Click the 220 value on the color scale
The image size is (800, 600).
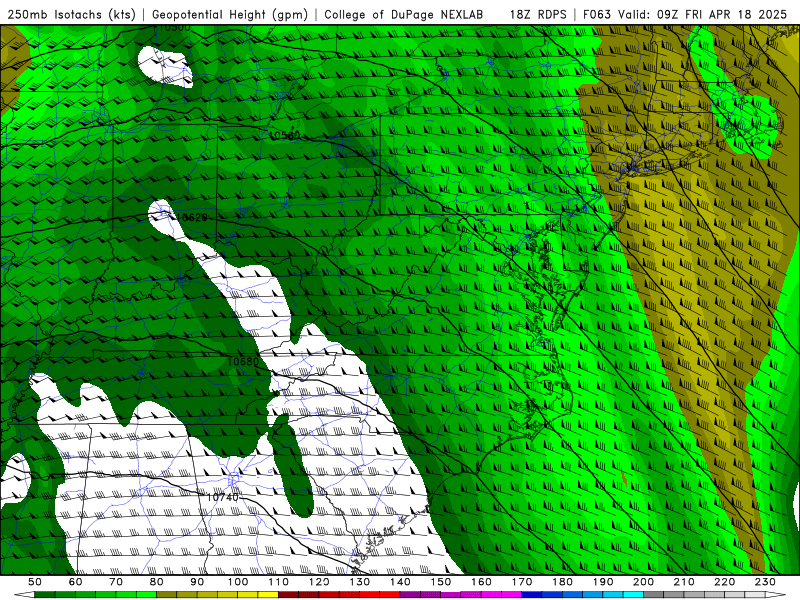[725, 582]
